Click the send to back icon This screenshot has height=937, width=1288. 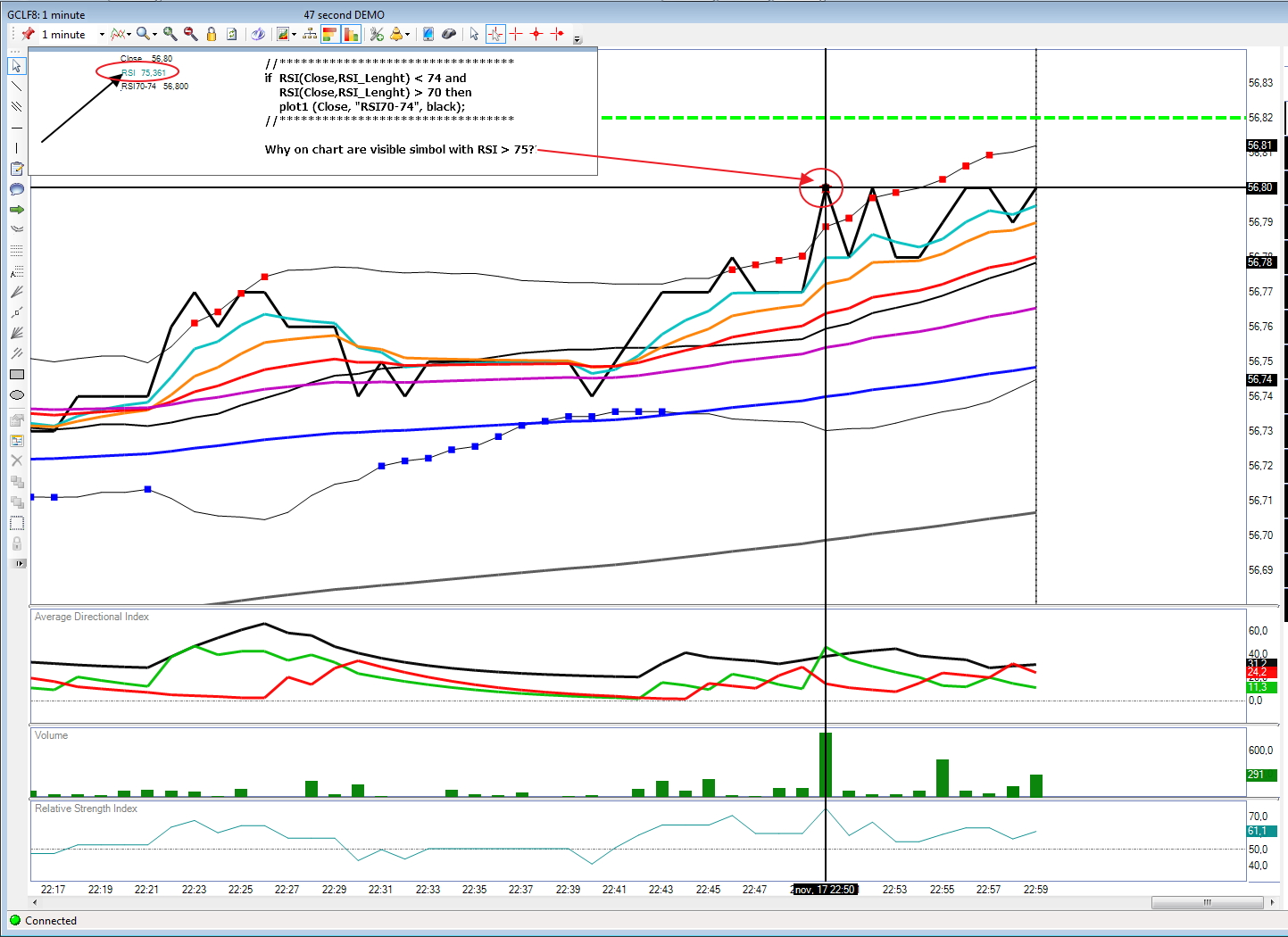click(x=16, y=502)
